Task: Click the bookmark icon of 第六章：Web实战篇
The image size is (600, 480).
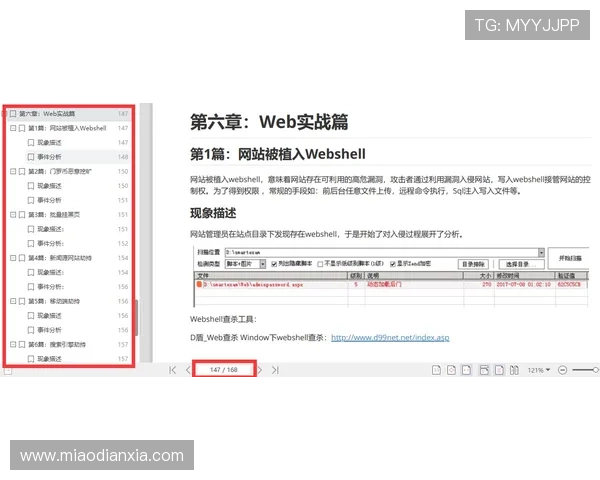Action: pos(13,114)
